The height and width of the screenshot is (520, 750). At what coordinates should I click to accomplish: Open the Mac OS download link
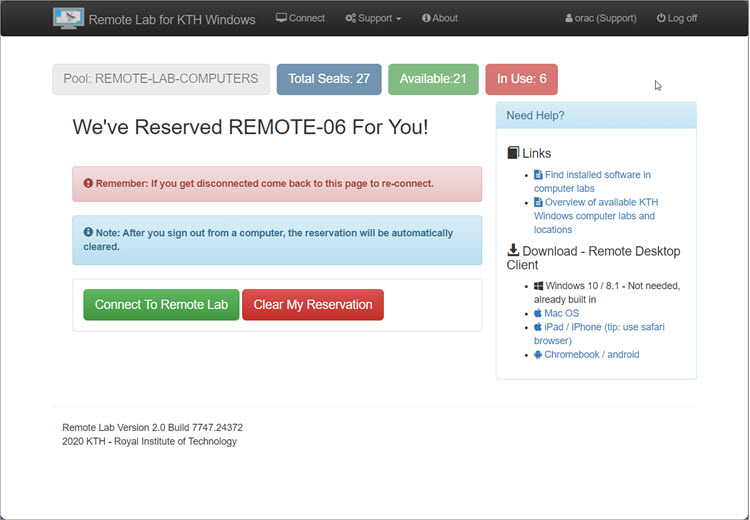[562, 313]
